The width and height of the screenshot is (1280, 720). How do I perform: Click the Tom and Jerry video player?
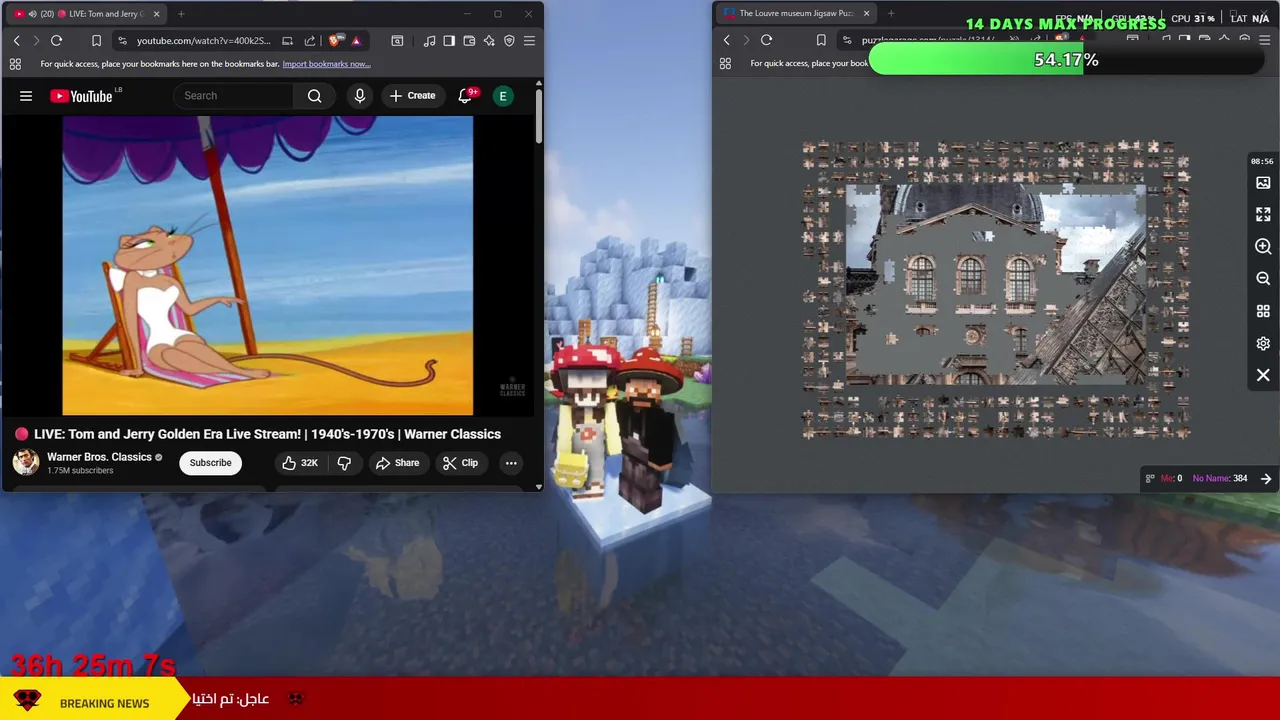tap(267, 265)
